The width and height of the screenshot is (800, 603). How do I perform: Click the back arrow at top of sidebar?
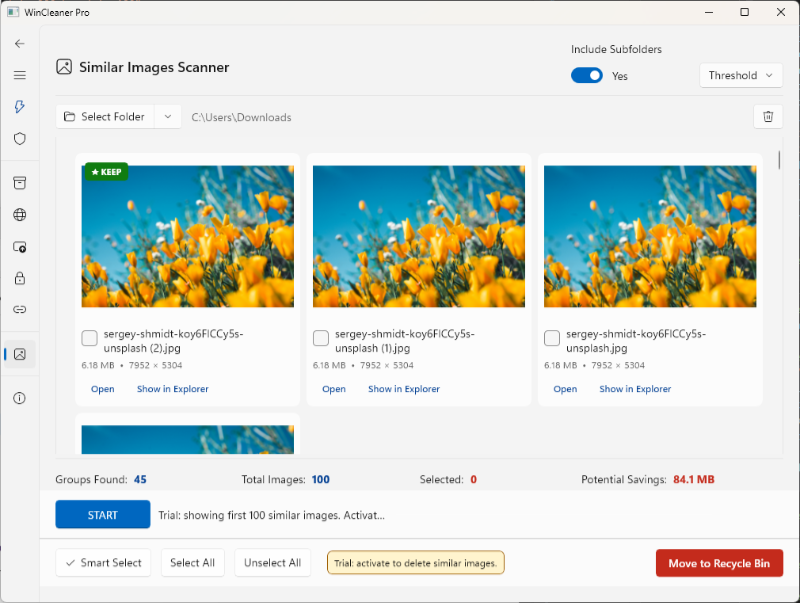(19, 43)
